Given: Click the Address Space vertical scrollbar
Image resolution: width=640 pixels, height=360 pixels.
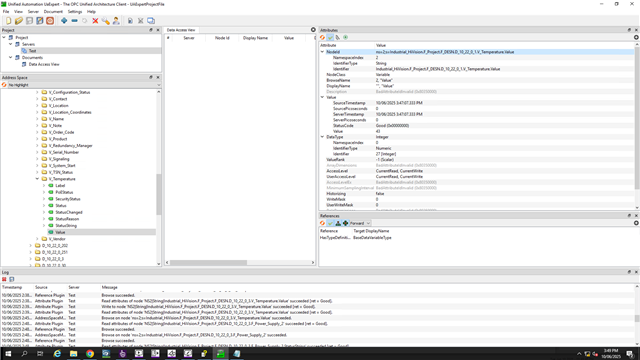Looking at the screenshot, I should (159, 194).
